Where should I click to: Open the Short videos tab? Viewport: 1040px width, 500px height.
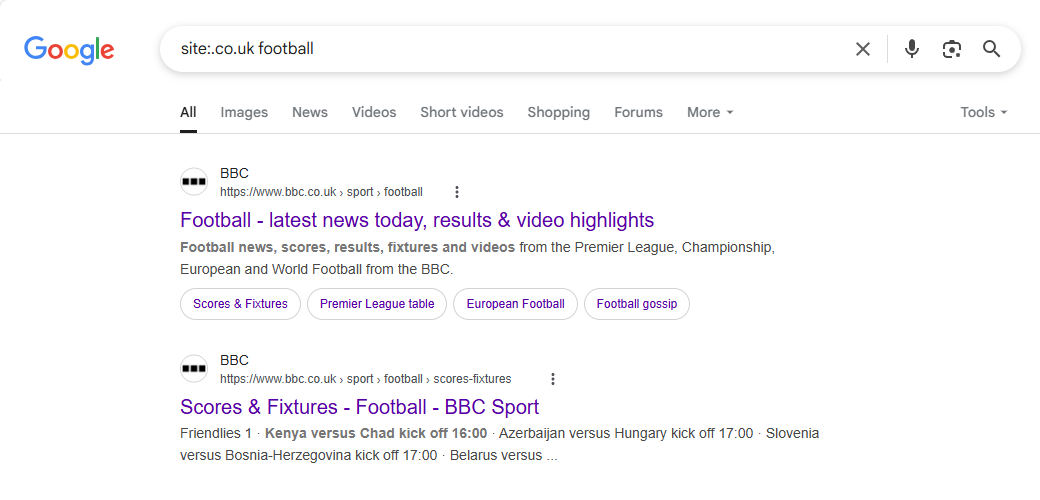[x=461, y=112]
